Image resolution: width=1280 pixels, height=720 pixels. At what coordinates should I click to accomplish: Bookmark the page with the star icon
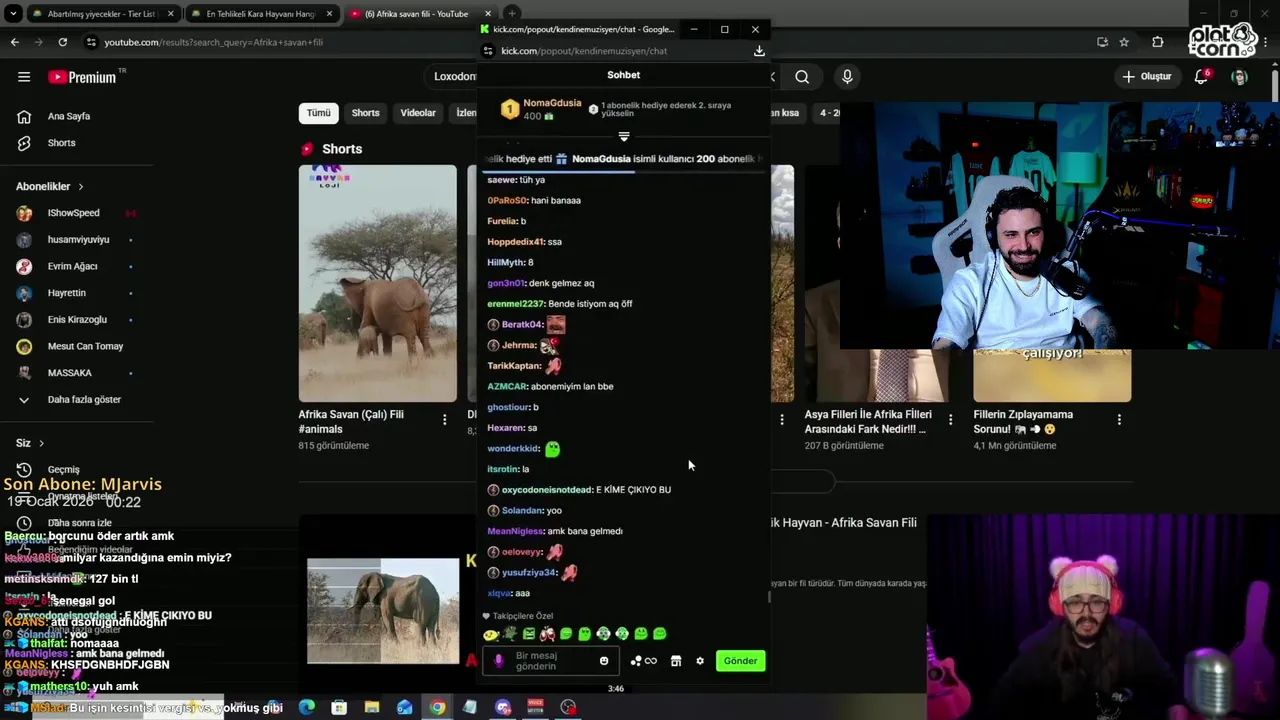click(1124, 42)
